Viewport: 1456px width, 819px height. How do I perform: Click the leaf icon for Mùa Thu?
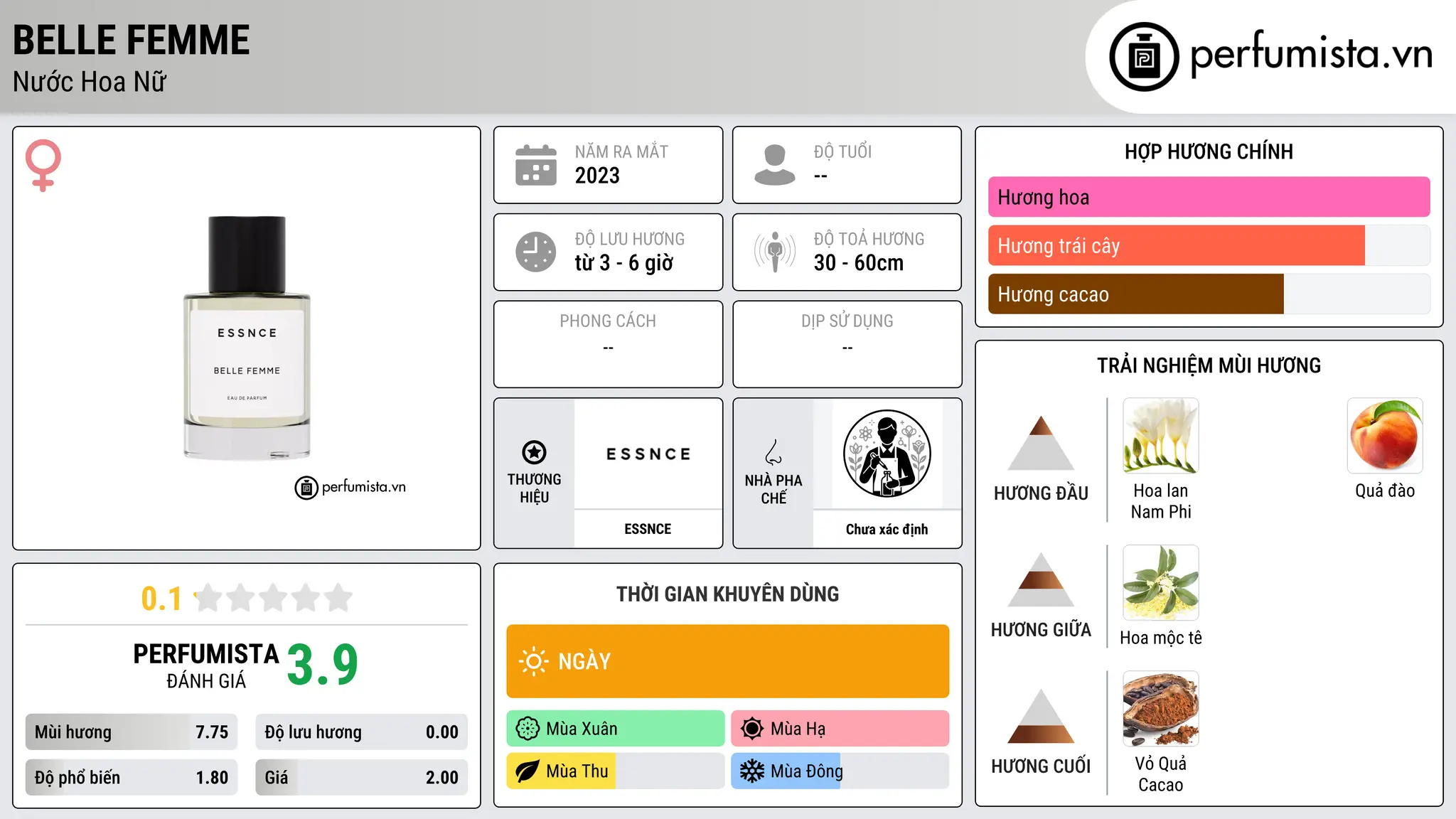tap(528, 771)
